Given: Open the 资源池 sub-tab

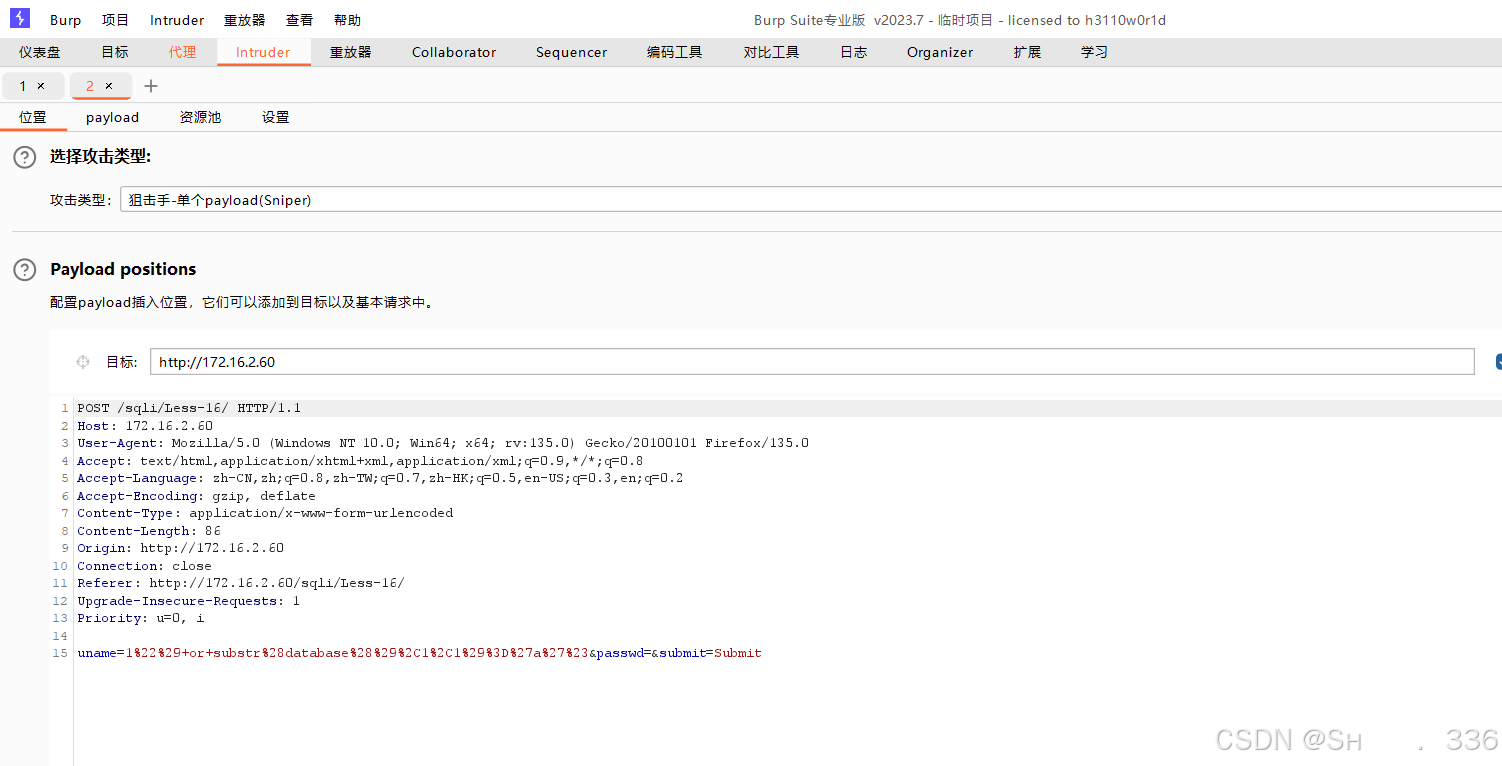Looking at the screenshot, I should [x=200, y=117].
